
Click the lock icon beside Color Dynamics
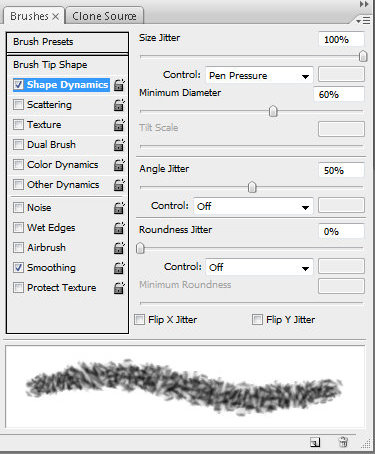tap(119, 165)
